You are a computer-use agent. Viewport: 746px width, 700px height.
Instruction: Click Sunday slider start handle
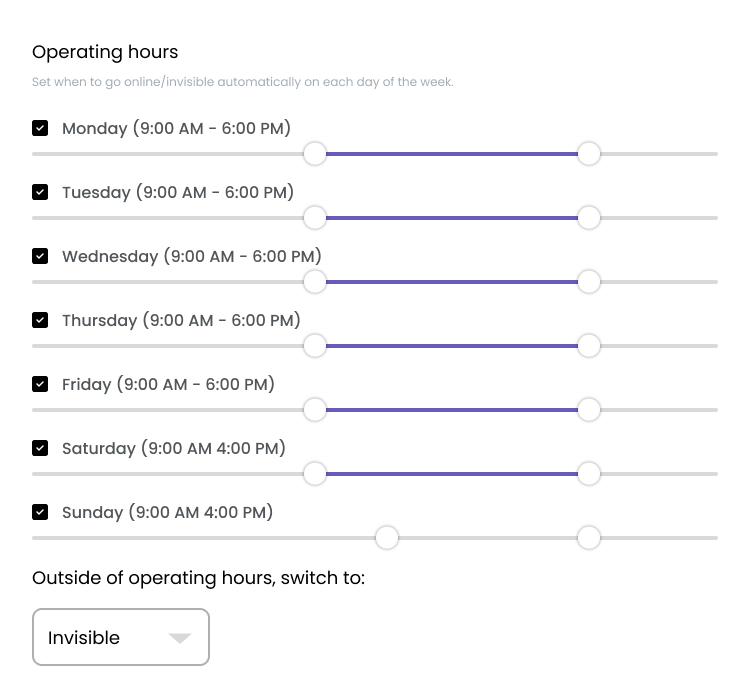click(387, 538)
